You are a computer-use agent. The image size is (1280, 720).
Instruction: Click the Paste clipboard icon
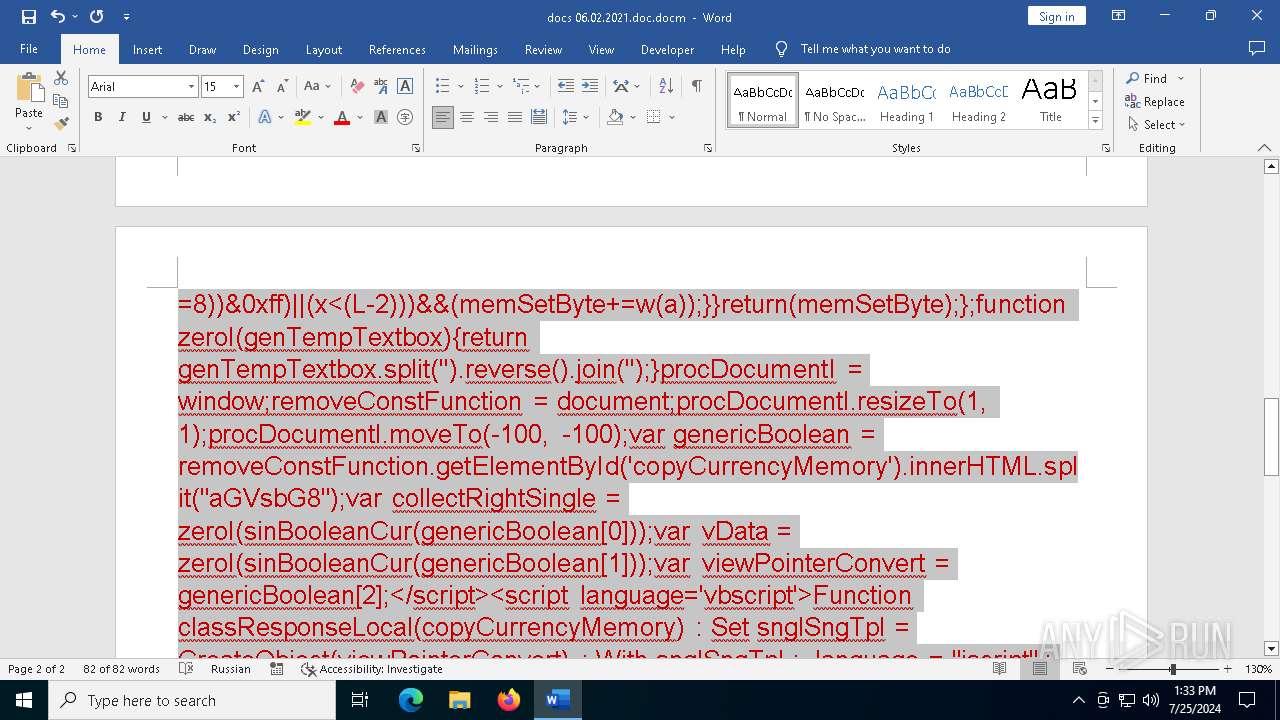pos(29,89)
